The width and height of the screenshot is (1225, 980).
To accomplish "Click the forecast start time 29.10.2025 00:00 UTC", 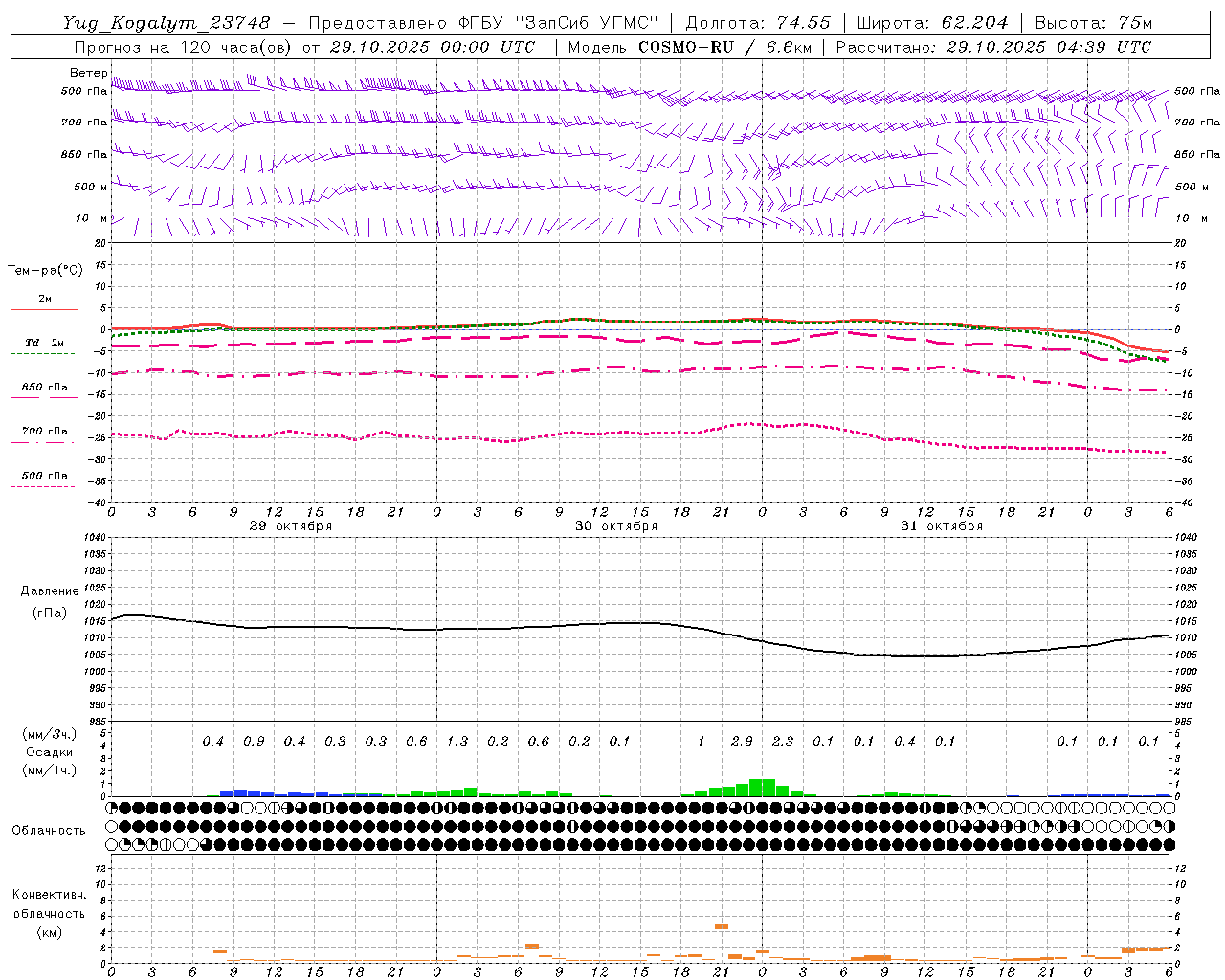I will click(x=433, y=47).
